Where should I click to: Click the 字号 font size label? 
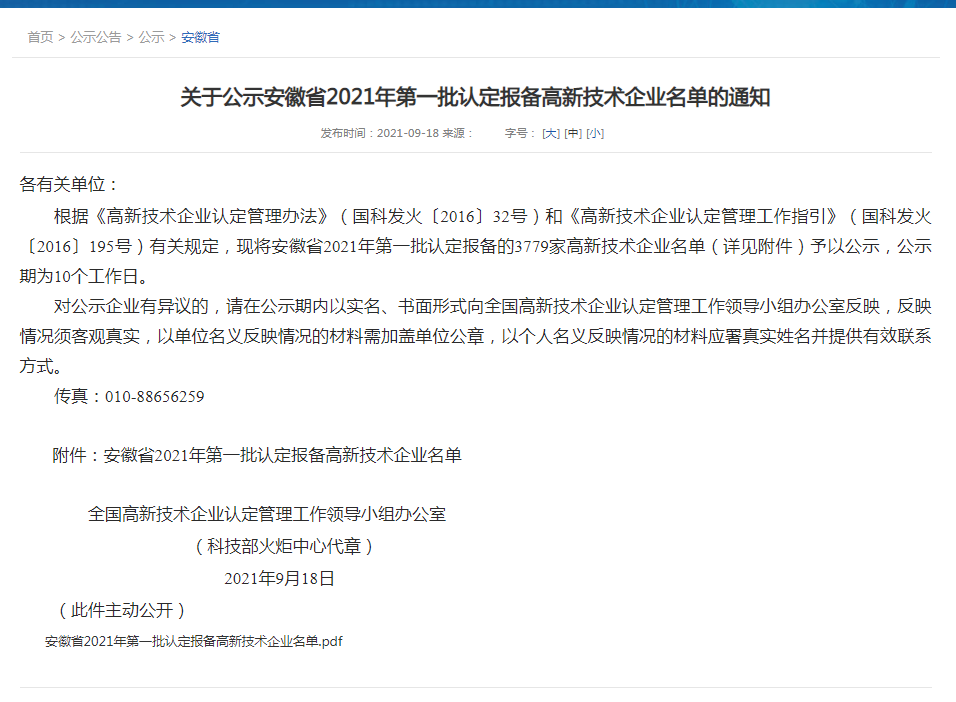pyautogui.click(x=519, y=133)
